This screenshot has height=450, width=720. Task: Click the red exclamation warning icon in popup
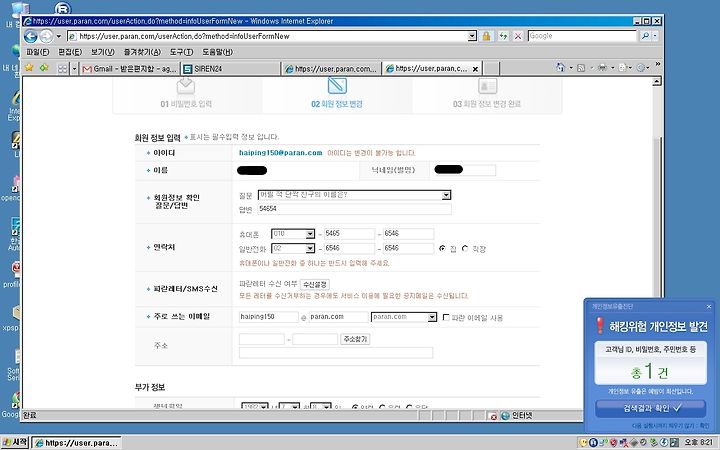click(600, 325)
